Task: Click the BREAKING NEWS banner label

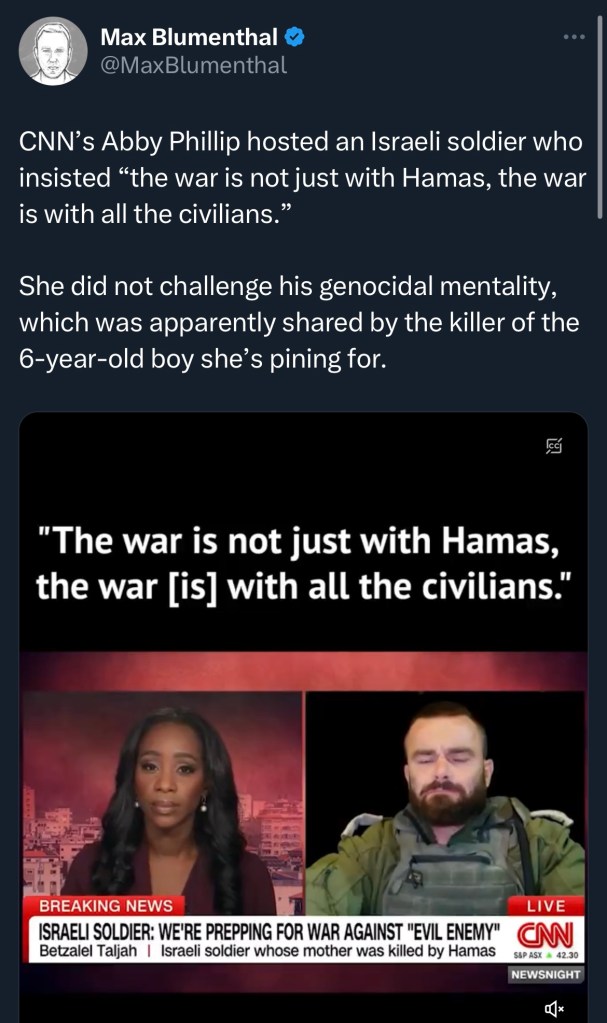Action: (106, 906)
